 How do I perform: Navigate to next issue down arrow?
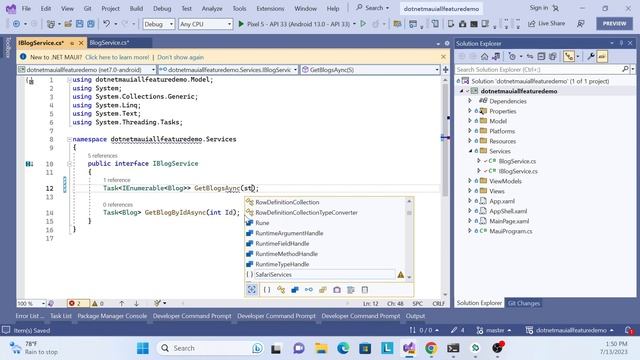(136, 303)
